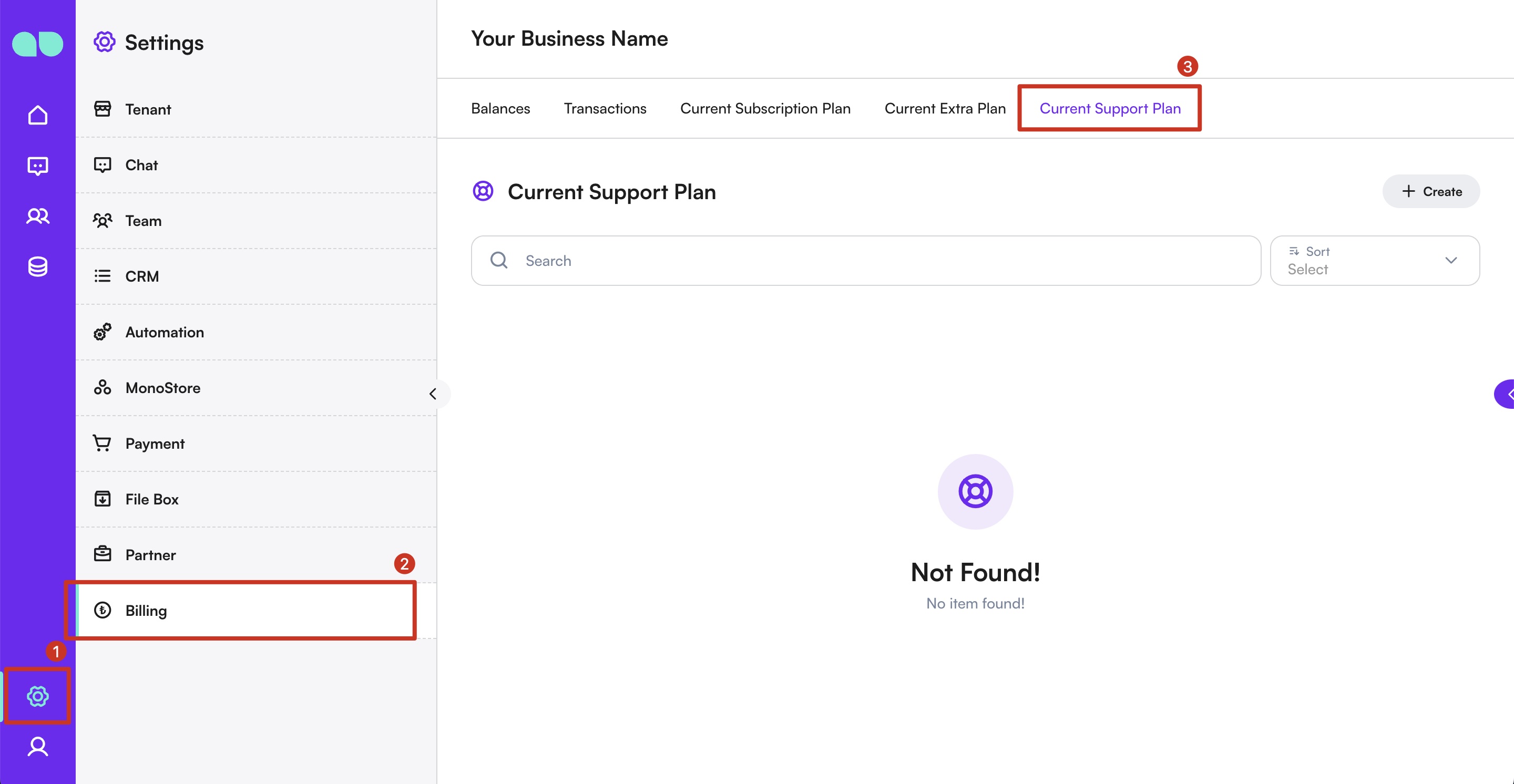Open the chat bubble icon in sidebar

pyautogui.click(x=38, y=166)
